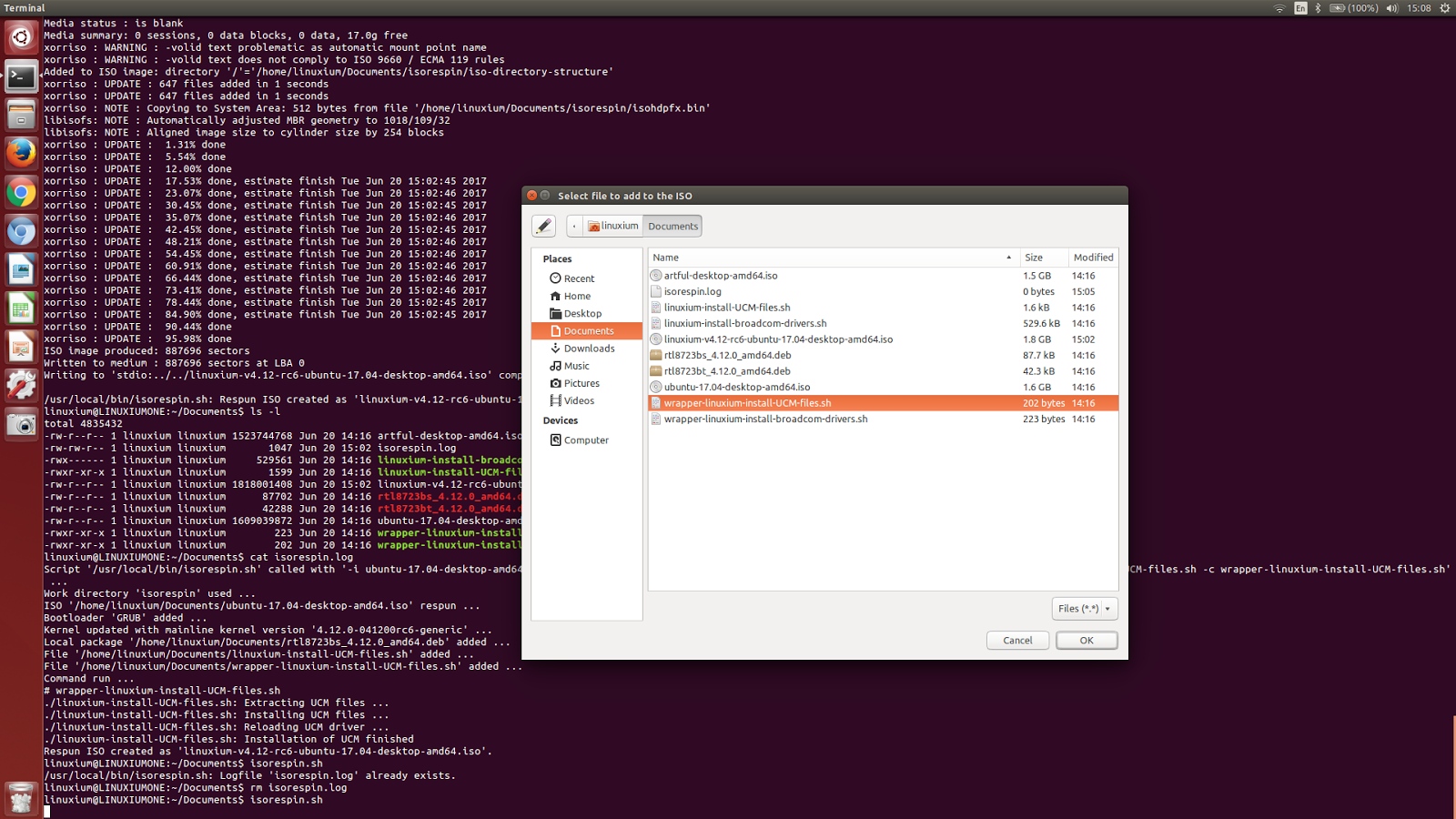Image resolution: width=1456 pixels, height=819 pixels.
Task: Go to the linuxium home breadcrumb
Action: click(612, 226)
